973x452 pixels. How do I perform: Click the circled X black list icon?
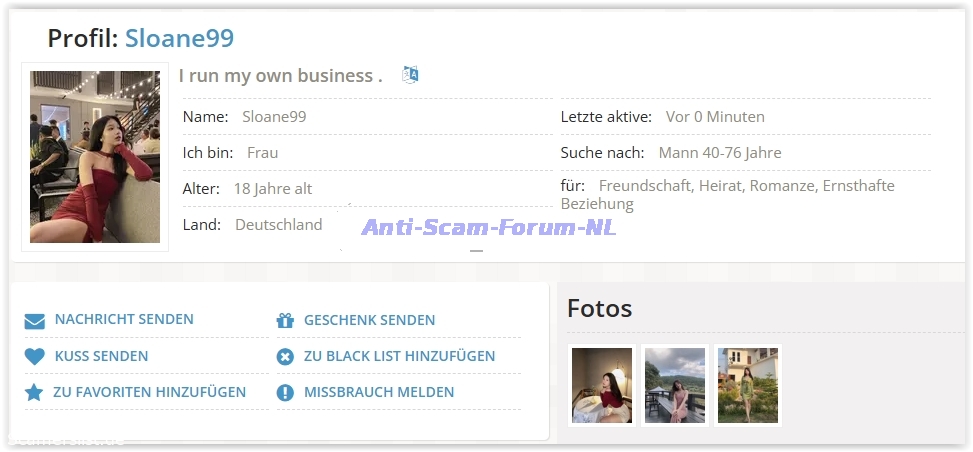285,357
